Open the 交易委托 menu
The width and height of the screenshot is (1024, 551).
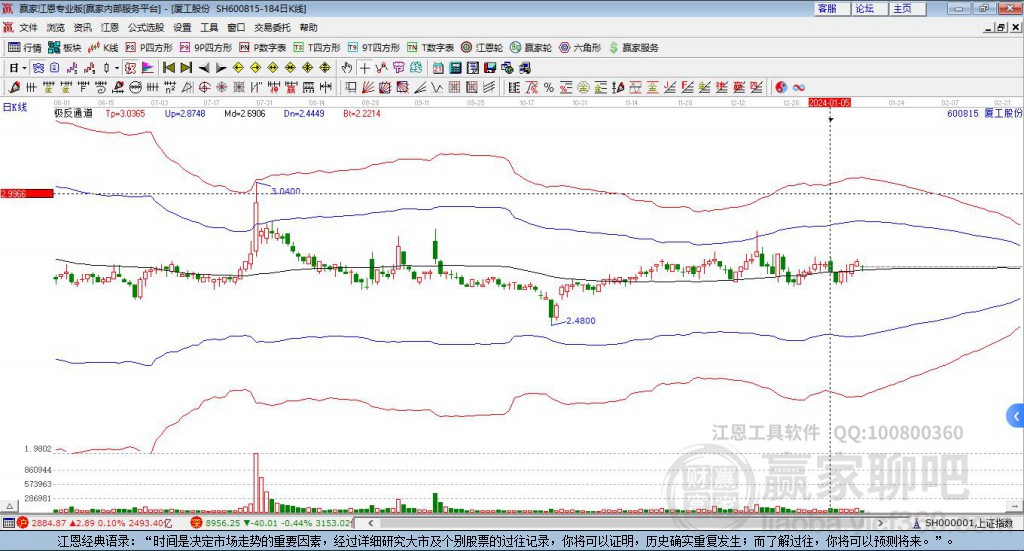point(272,27)
